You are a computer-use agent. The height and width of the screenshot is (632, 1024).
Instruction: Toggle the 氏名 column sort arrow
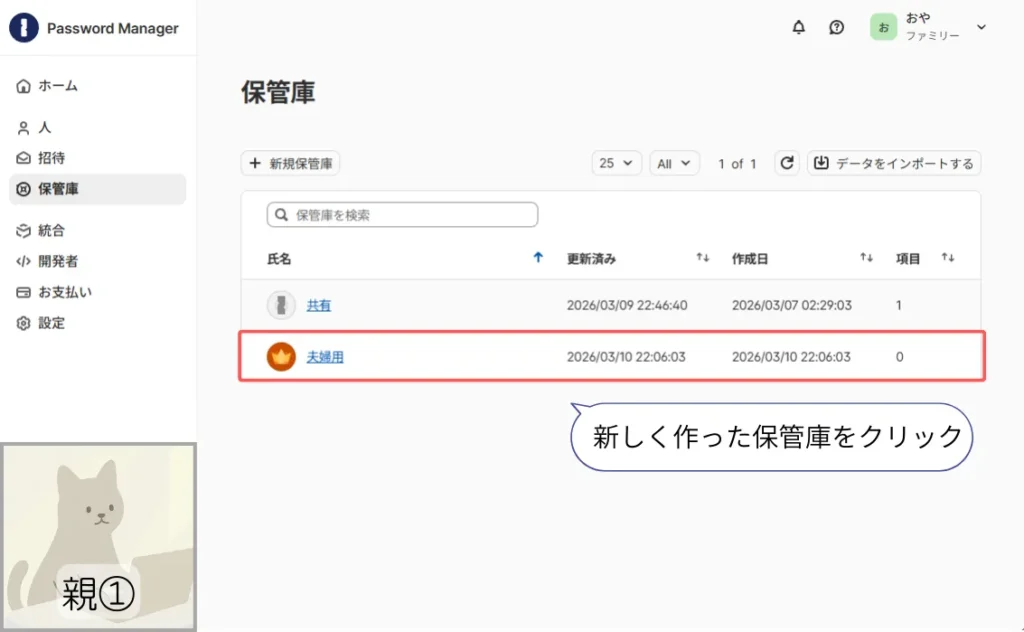coord(538,257)
